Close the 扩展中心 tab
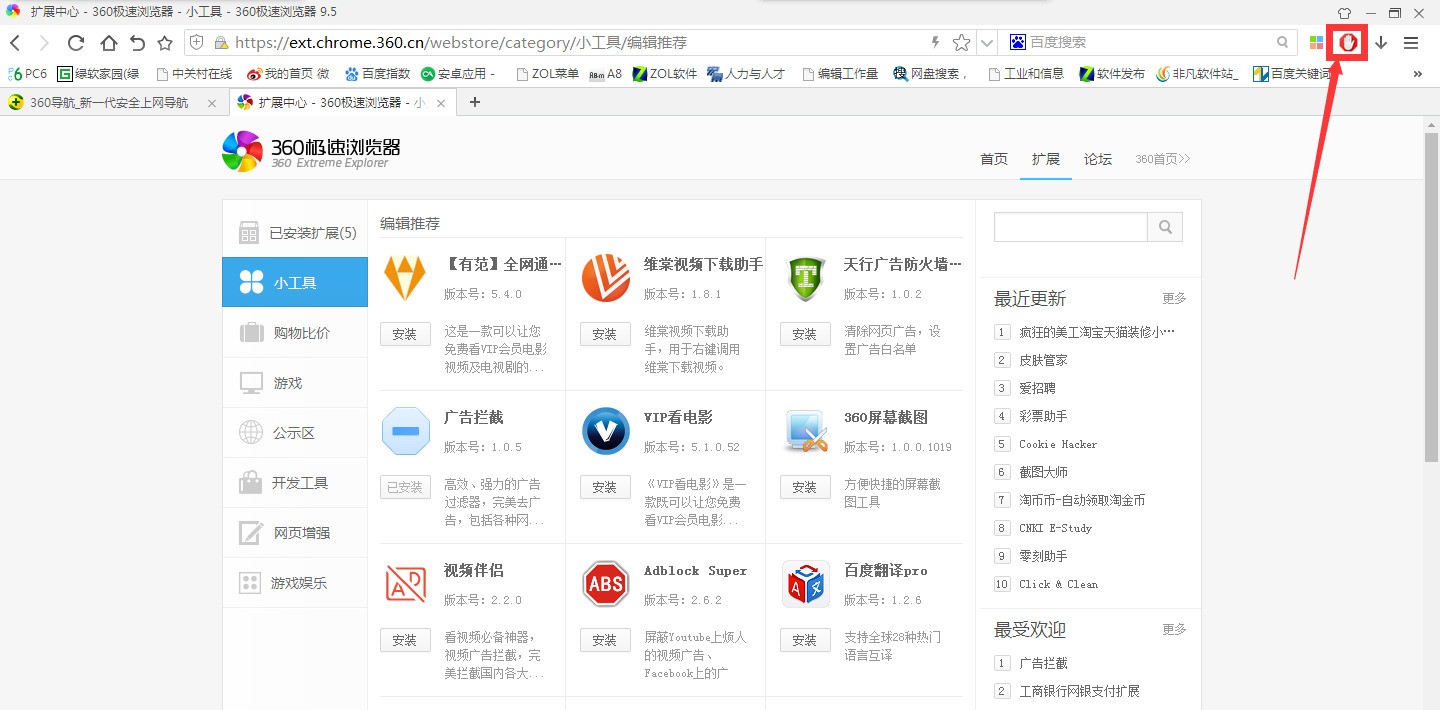 441,103
